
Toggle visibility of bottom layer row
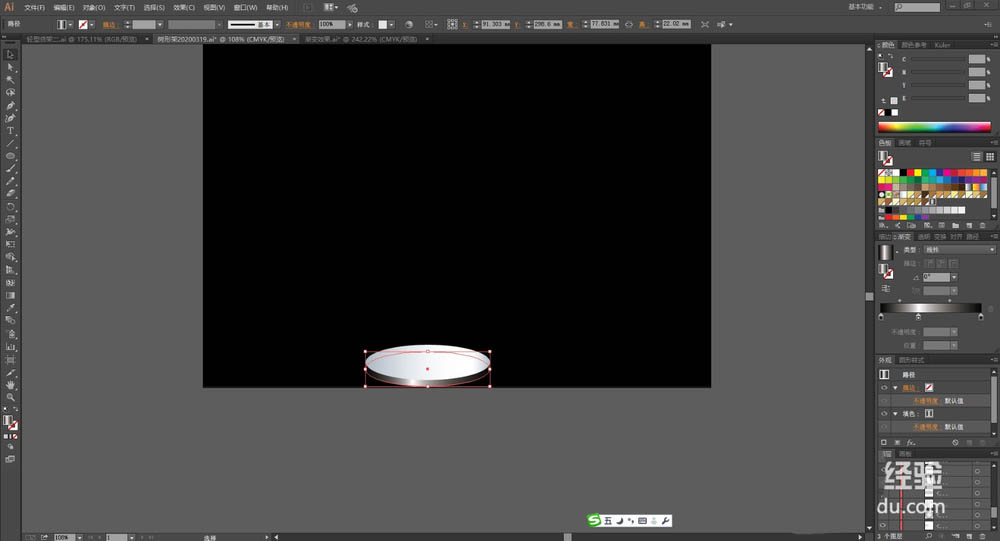click(884, 526)
